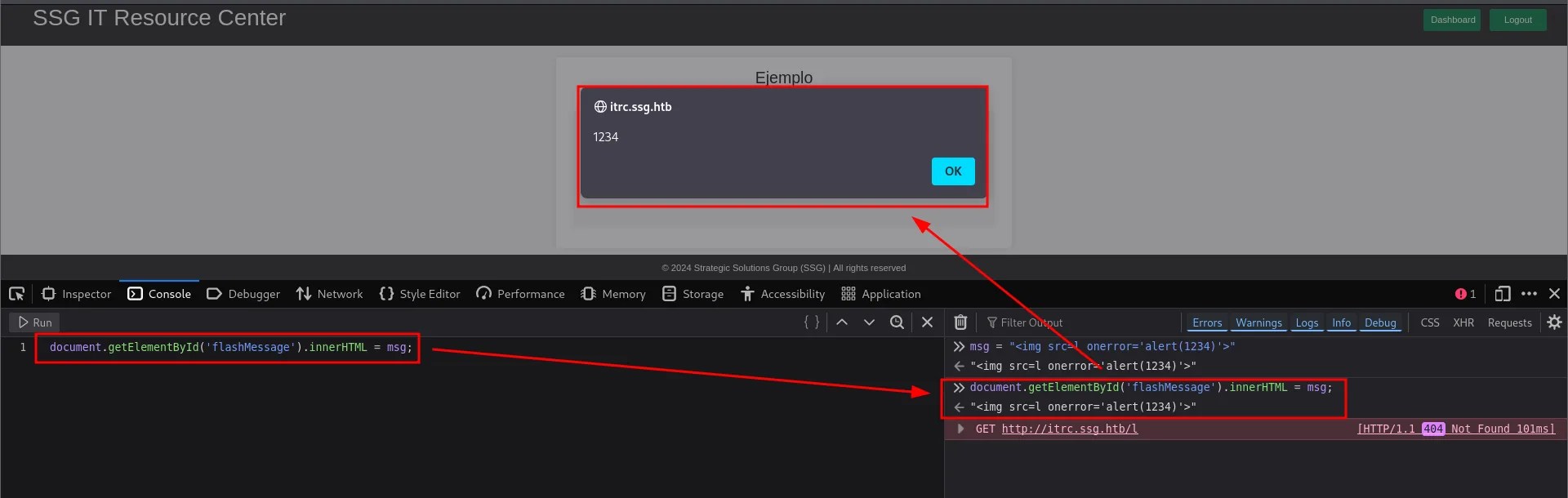Image resolution: width=1568 pixels, height=498 pixels.
Task: Click the msg assignment console entry
Action: click(x=1102, y=346)
